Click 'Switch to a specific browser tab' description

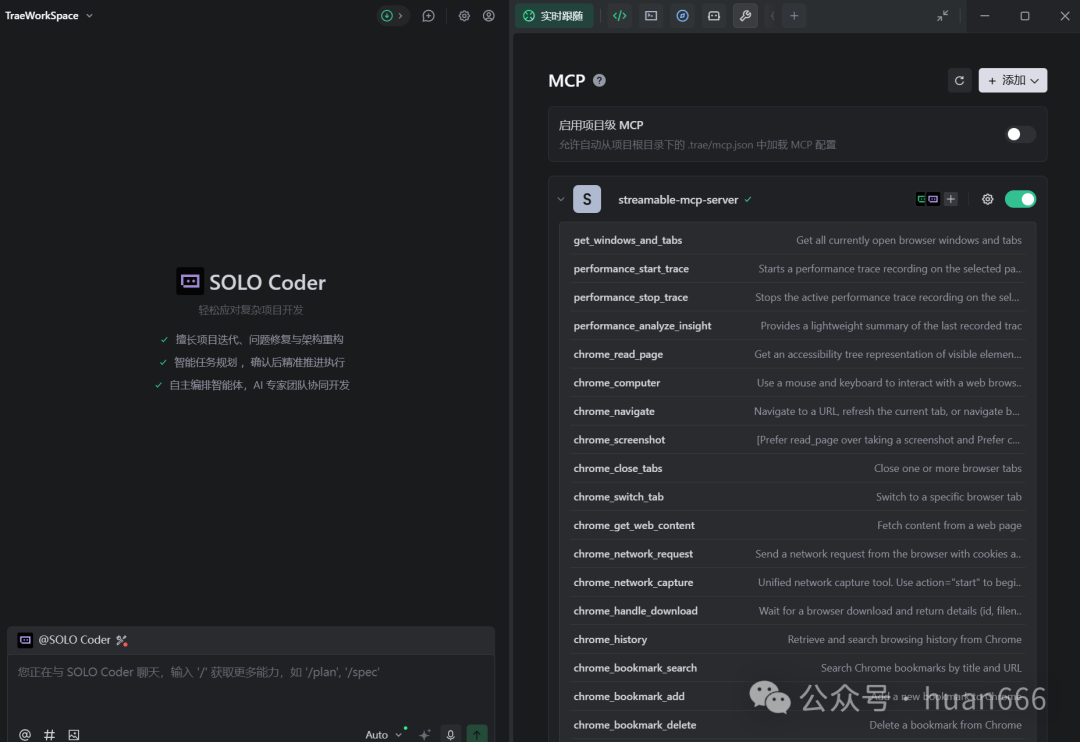[948, 497]
